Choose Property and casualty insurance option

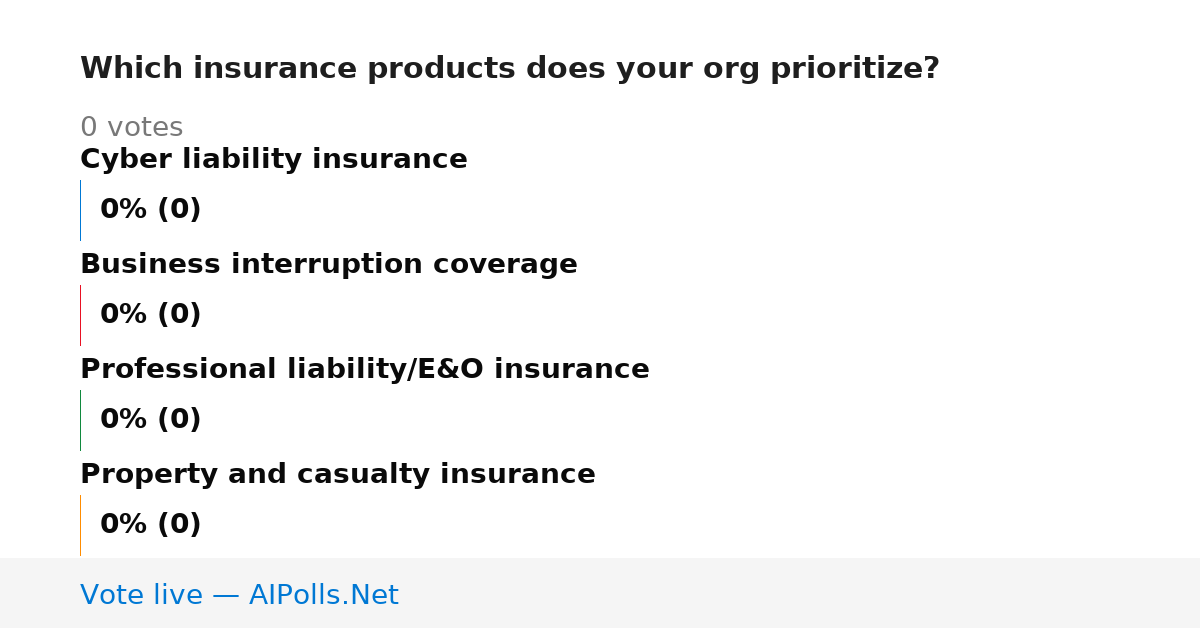(x=338, y=475)
